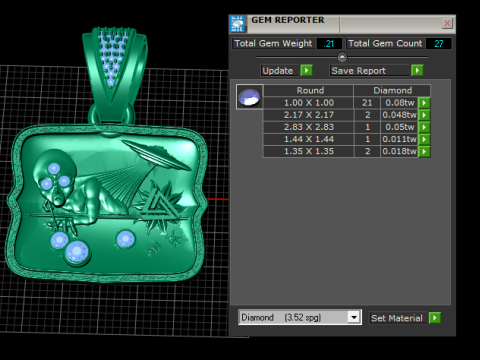
Task: Open the Diamond (3.52 spg) material dropdown
Action: click(354, 317)
